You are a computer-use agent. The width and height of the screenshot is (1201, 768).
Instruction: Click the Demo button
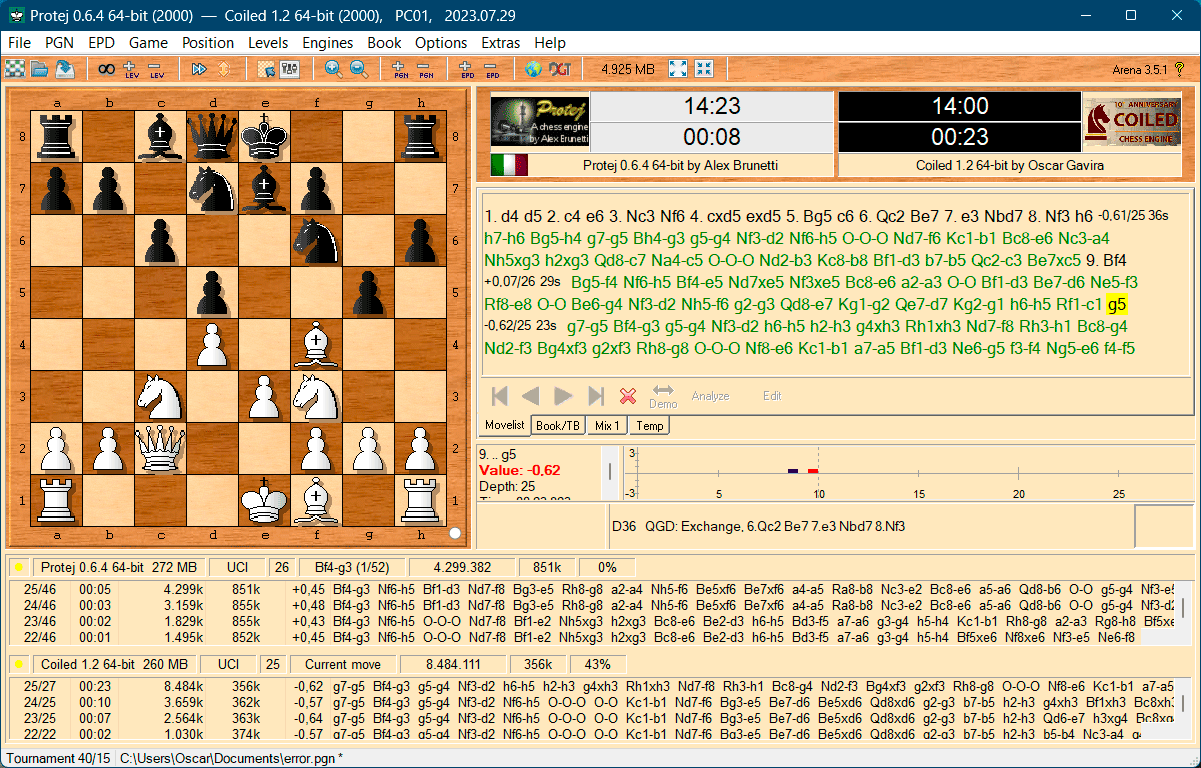point(663,396)
